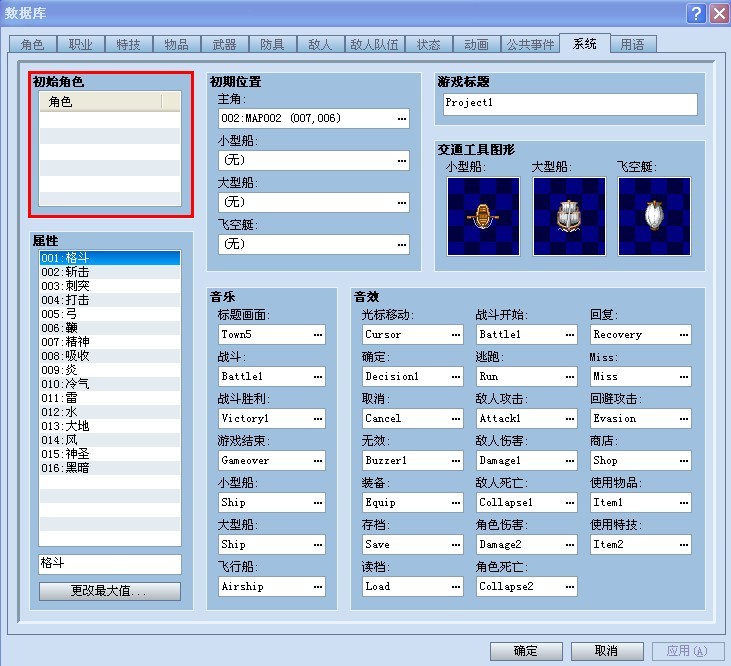This screenshot has height=666, width=731.
Task: Edit the attribute name field 格斗
Action: (x=110, y=564)
